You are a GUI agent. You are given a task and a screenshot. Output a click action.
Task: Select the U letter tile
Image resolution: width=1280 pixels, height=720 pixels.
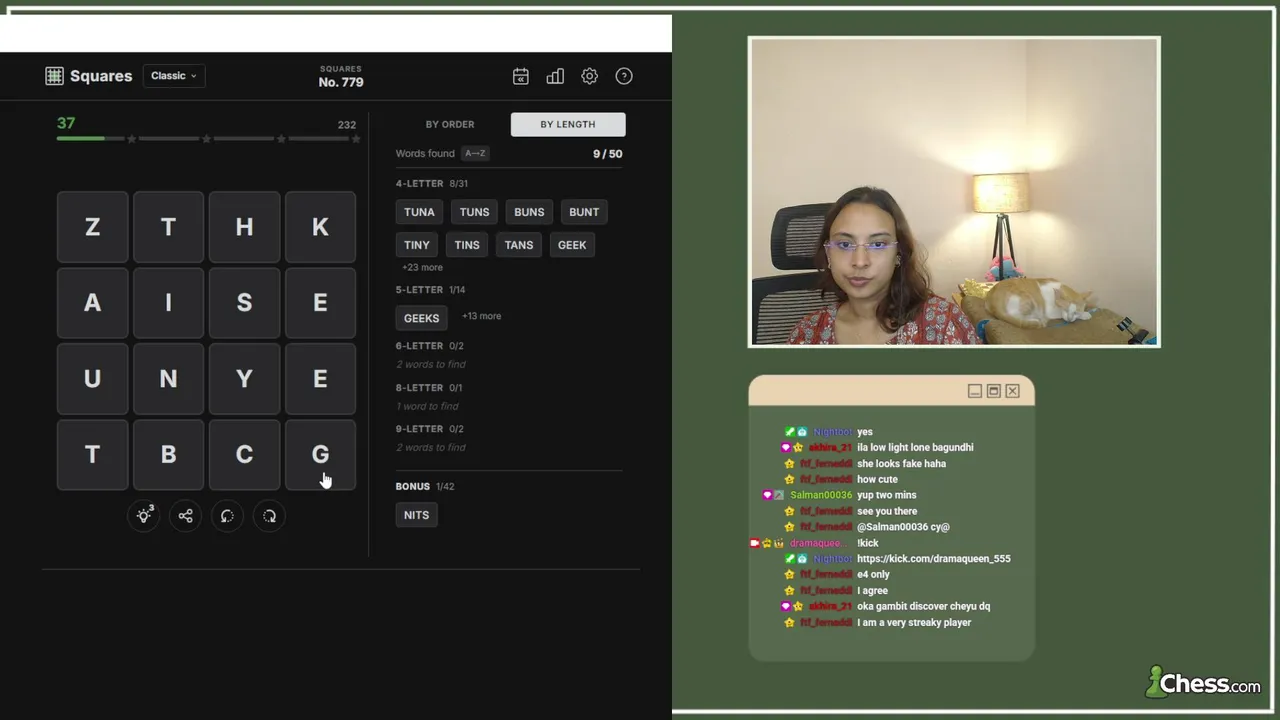point(92,379)
